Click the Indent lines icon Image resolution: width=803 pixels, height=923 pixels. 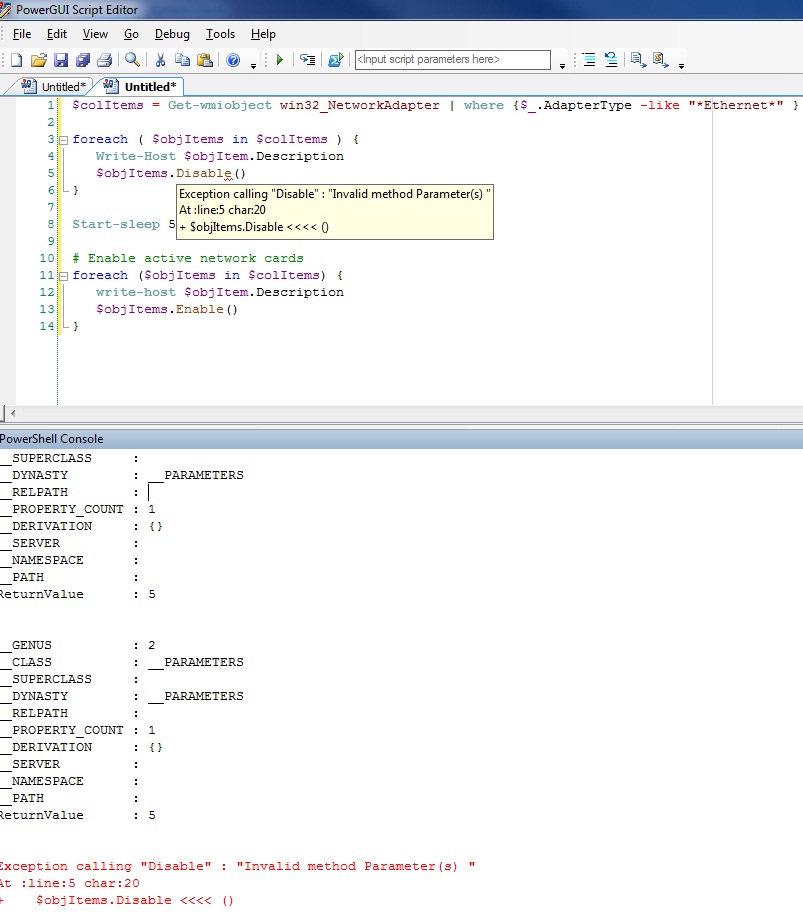589,59
